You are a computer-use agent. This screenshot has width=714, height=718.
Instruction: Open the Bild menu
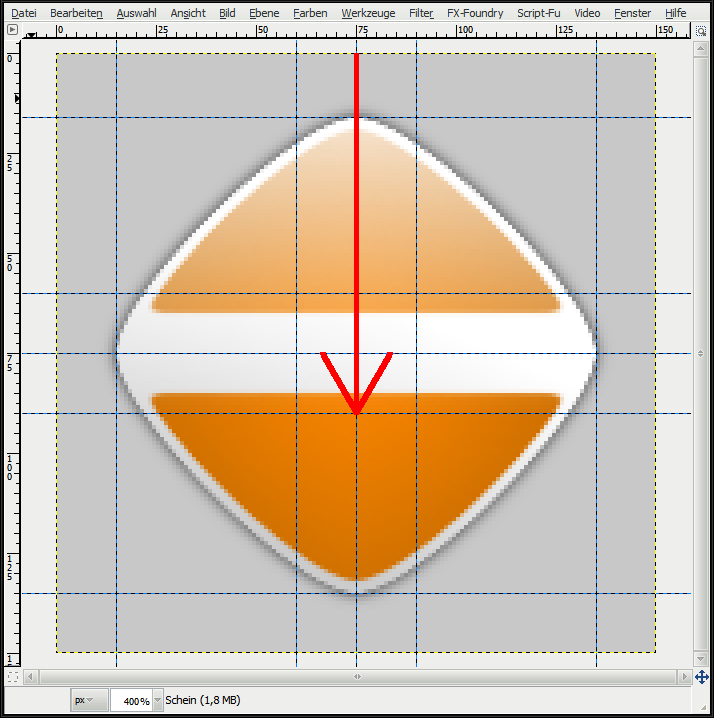pyautogui.click(x=227, y=13)
